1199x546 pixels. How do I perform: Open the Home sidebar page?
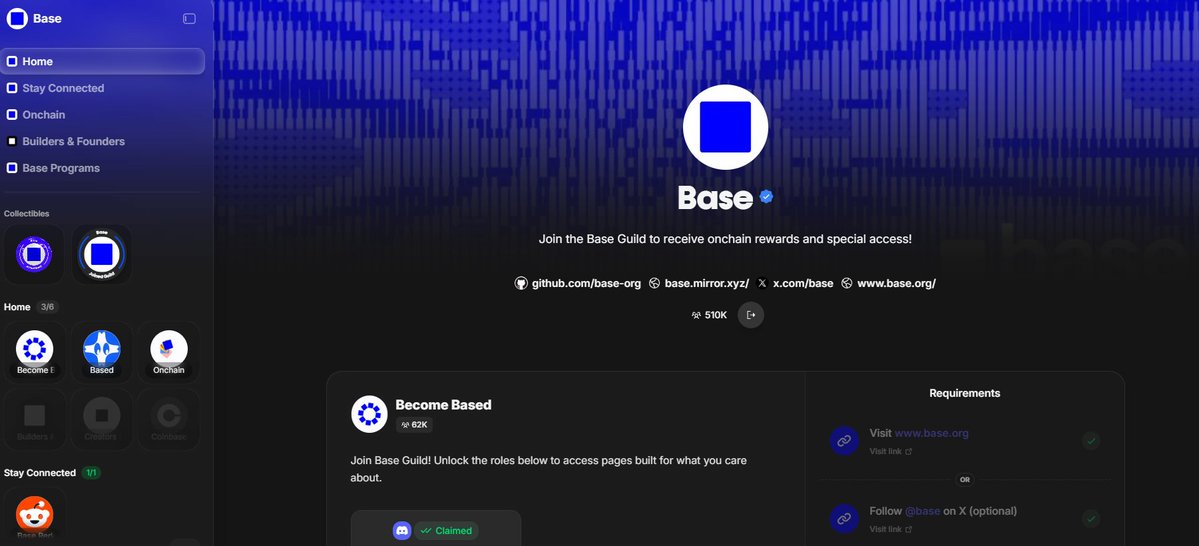[102, 61]
